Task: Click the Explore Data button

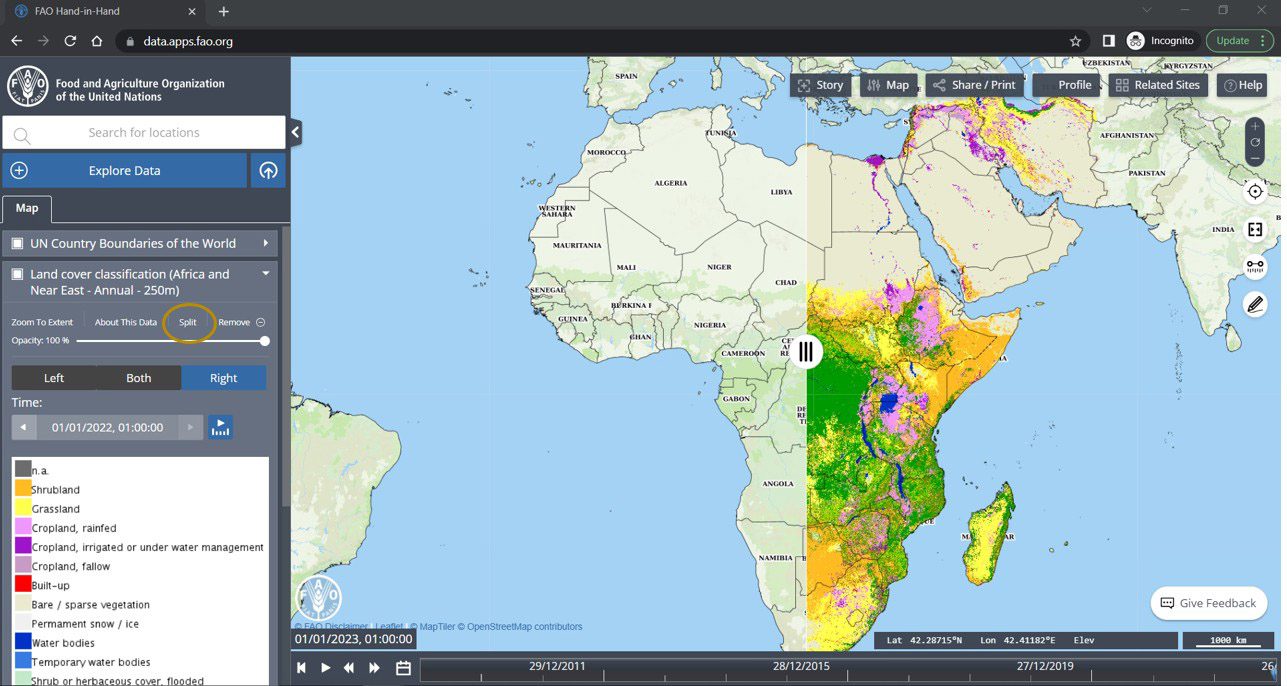Action: (124, 170)
